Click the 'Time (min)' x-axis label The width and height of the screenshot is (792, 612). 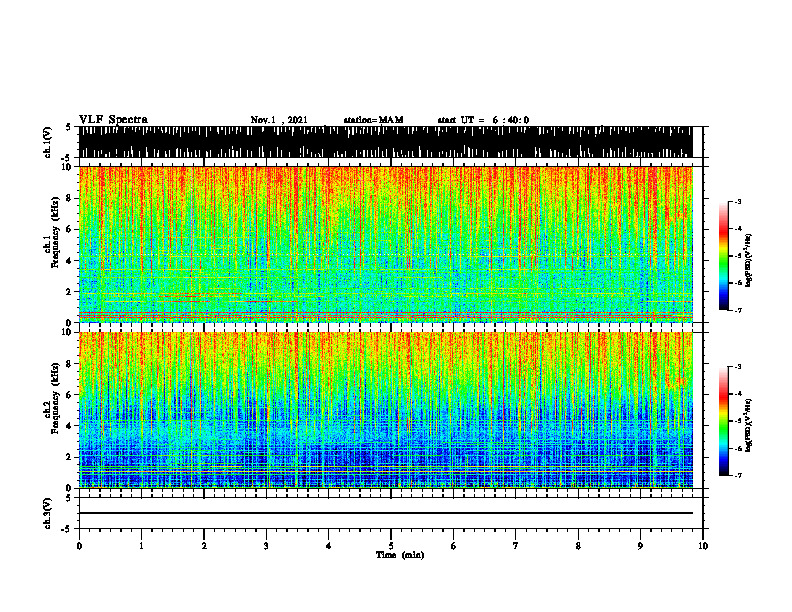(x=400, y=555)
